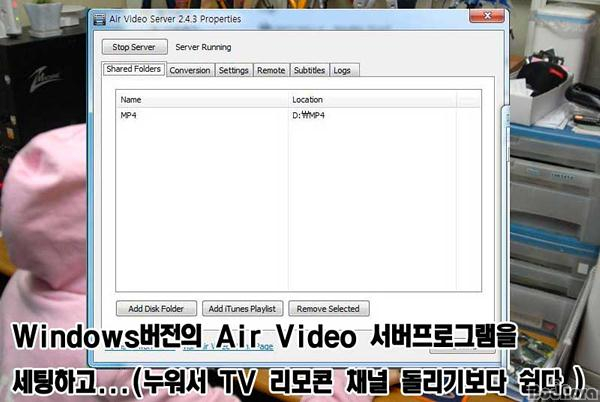
Task: Click the D:\MP4 location cell
Action: [x=308, y=116]
